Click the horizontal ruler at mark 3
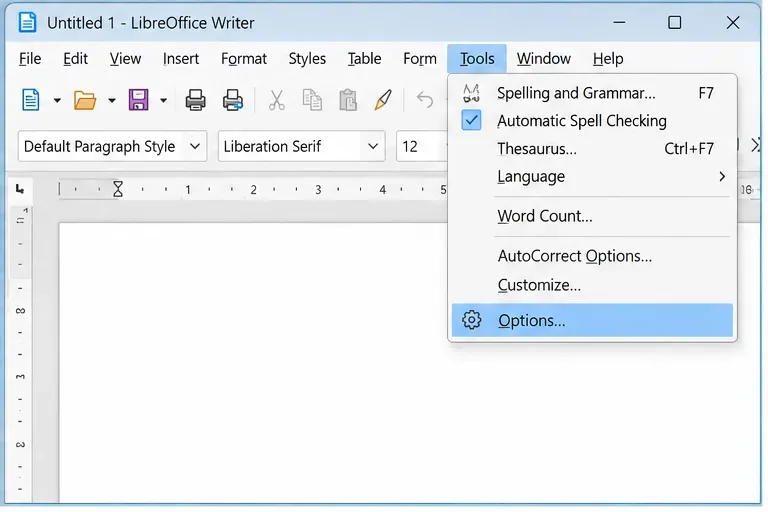The height and width of the screenshot is (512, 768). pyautogui.click(x=318, y=190)
